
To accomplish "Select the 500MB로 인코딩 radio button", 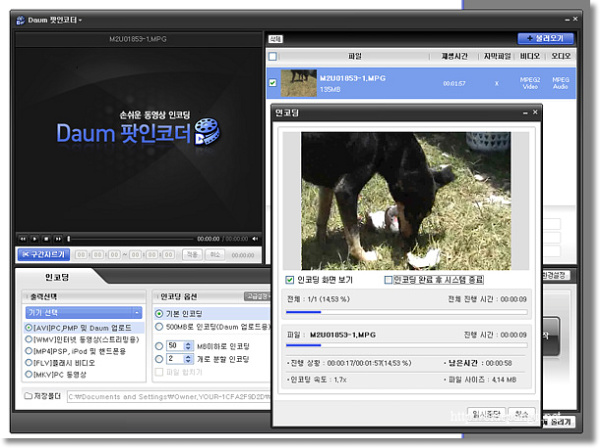I will click(159, 327).
